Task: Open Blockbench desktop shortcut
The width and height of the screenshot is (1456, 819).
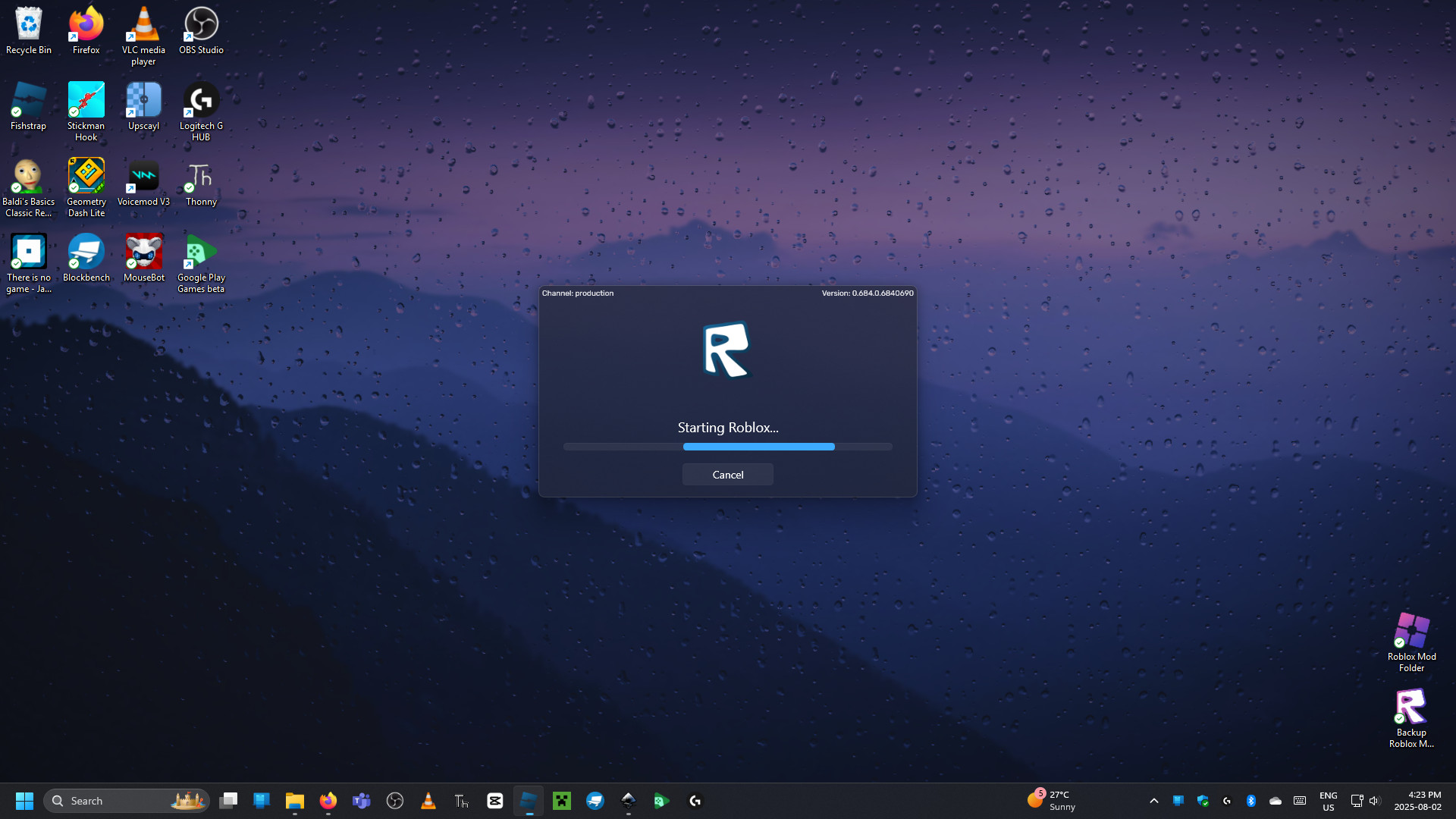Action: pyautogui.click(x=86, y=259)
